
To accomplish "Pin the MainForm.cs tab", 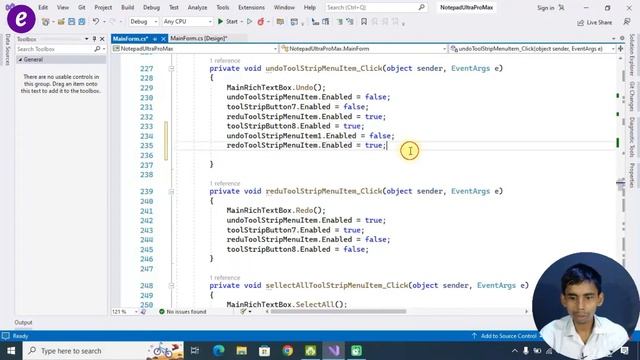I will point(155,39).
